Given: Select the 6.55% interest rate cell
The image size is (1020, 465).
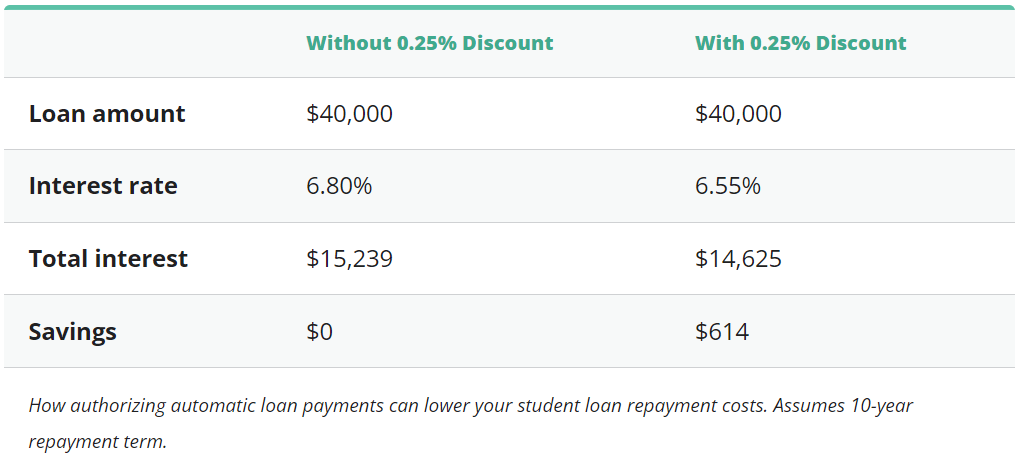Looking at the screenshot, I should click(727, 186).
